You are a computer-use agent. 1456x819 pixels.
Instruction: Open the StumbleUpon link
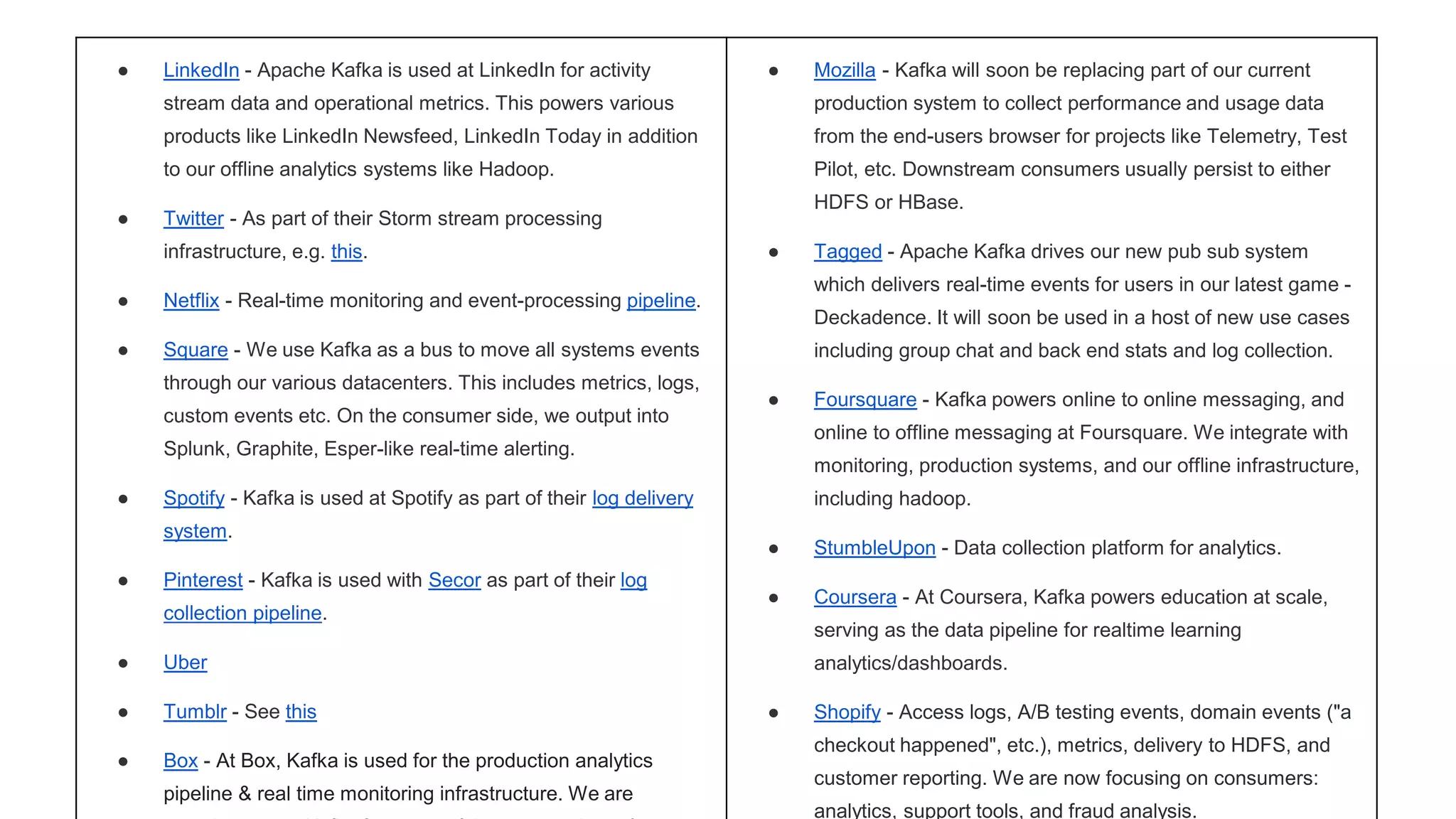coord(874,548)
